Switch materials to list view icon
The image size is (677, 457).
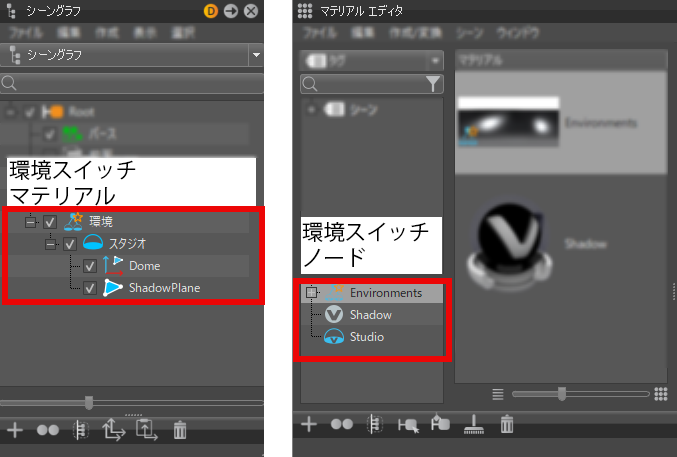coord(498,394)
